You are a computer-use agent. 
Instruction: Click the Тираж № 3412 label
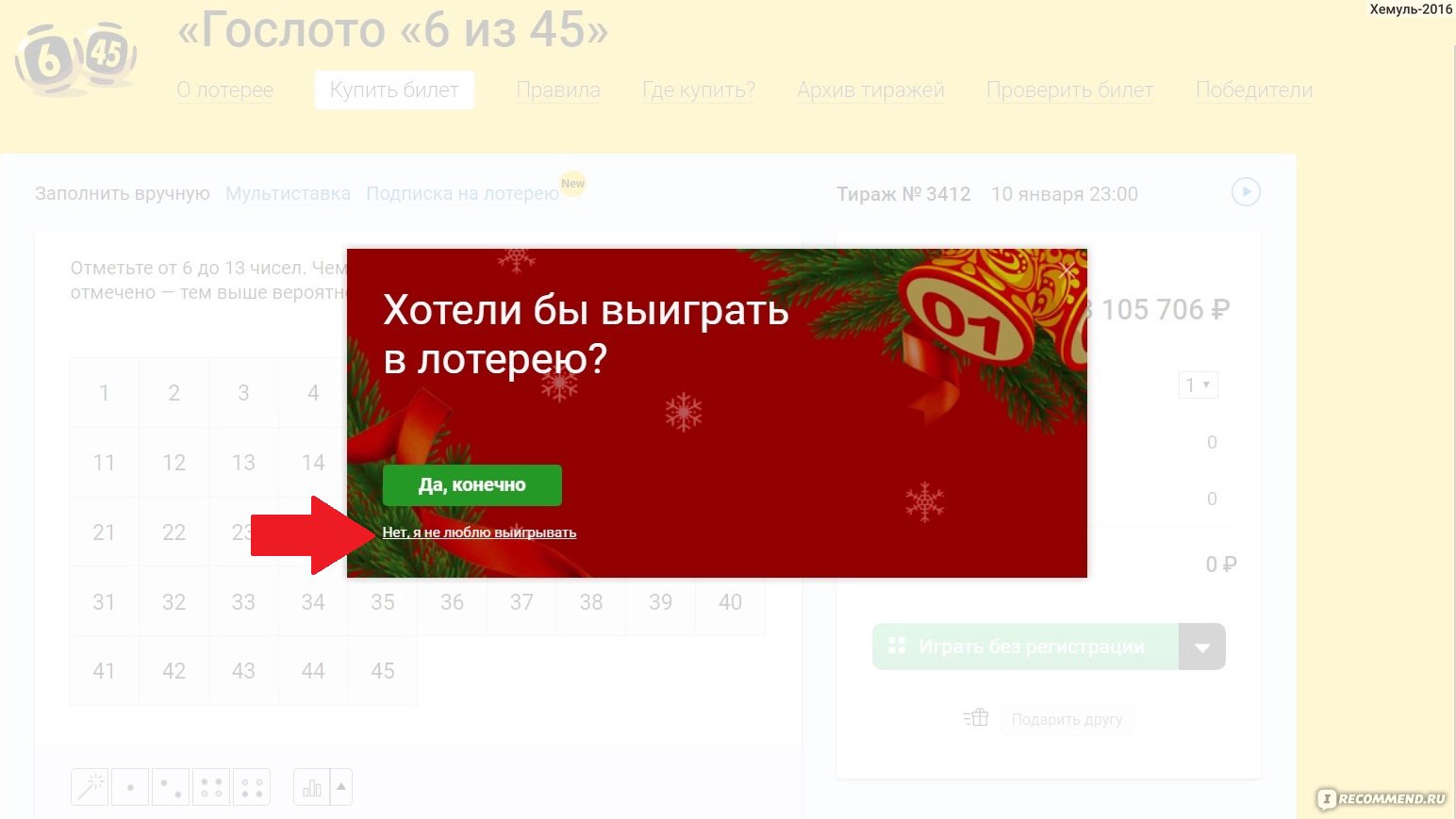[x=903, y=194]
